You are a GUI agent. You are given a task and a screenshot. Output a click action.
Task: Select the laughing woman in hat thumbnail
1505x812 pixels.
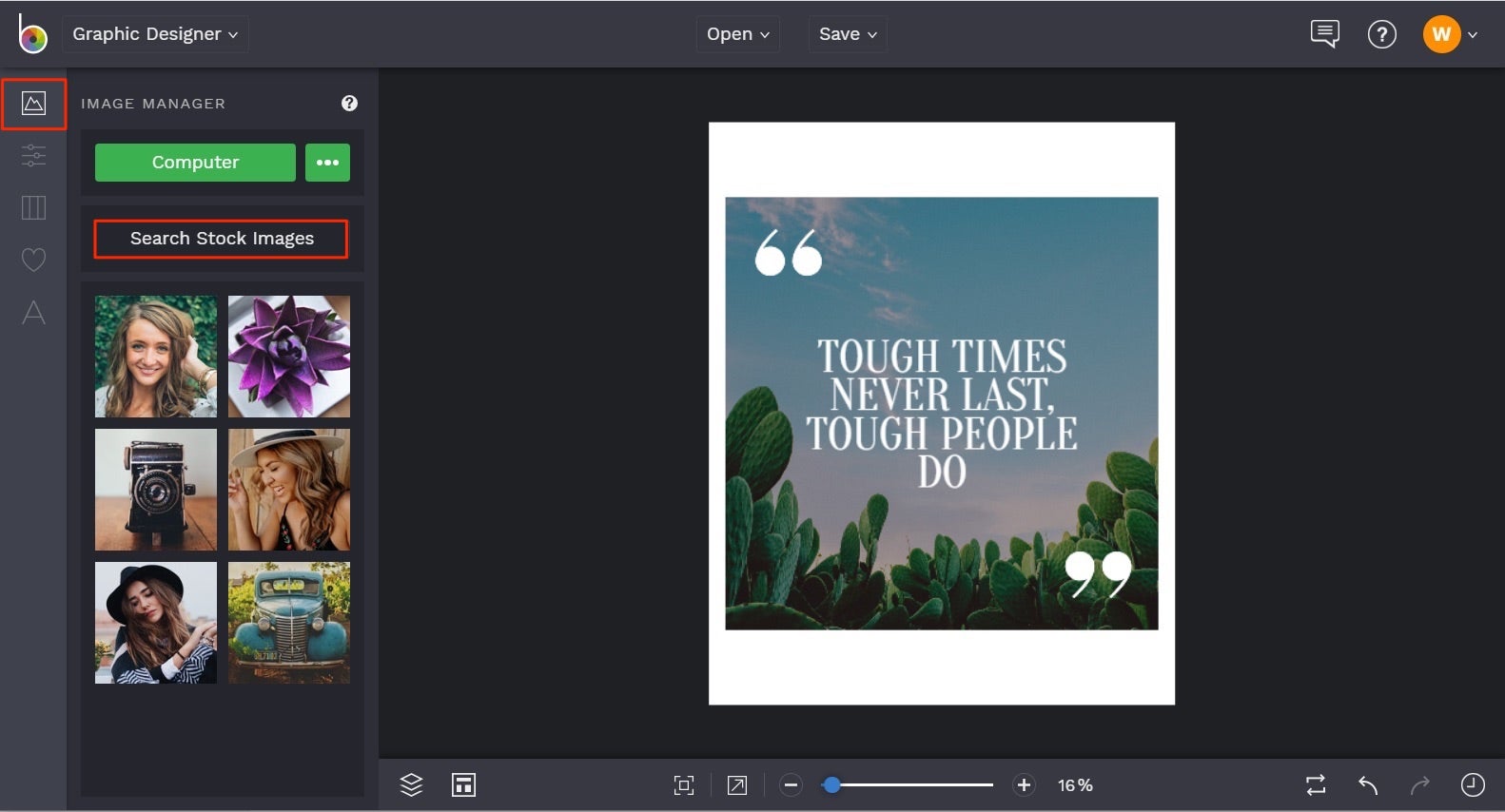289,490
